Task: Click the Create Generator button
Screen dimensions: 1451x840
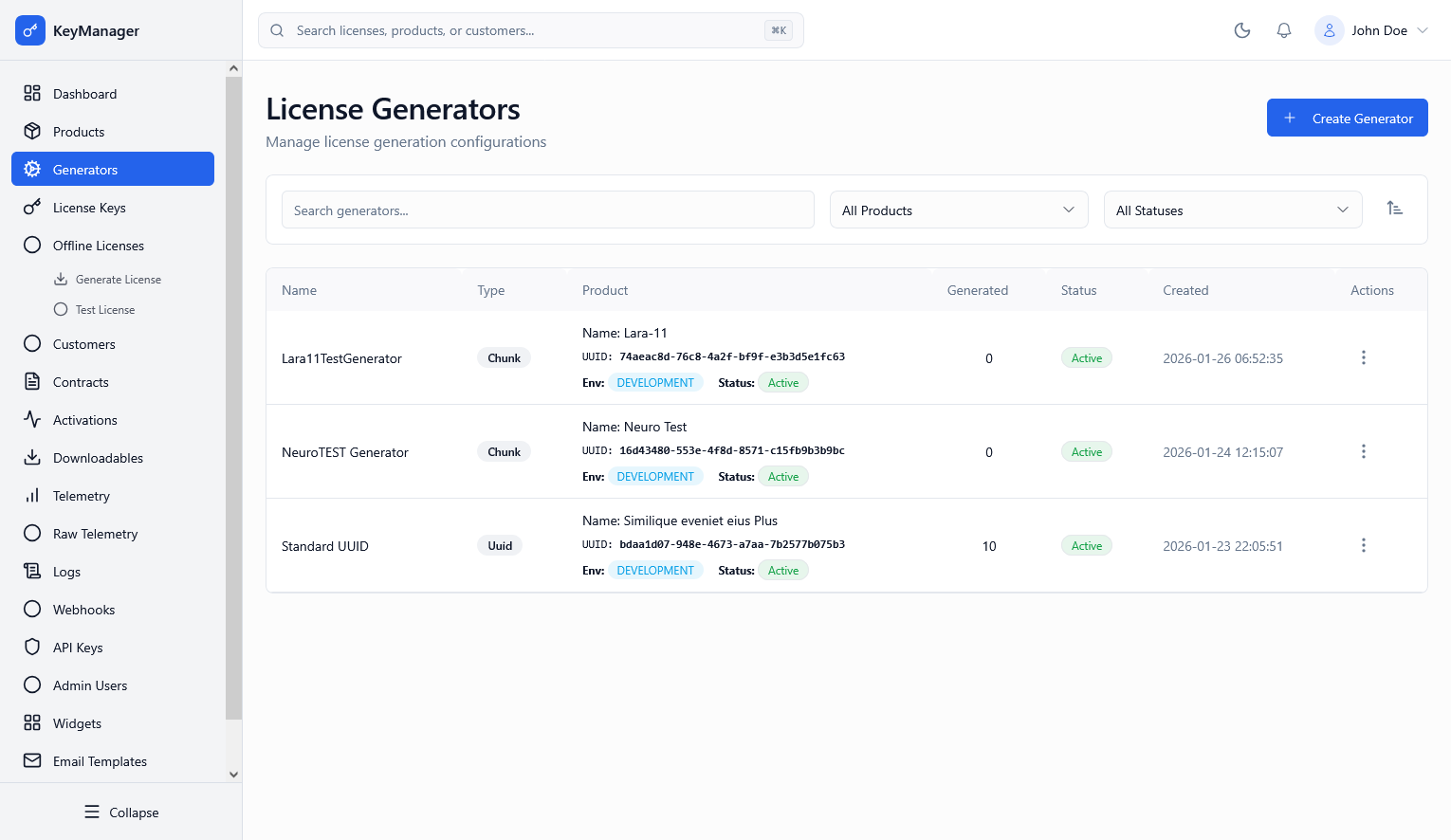Action: tap(1347, 118)
